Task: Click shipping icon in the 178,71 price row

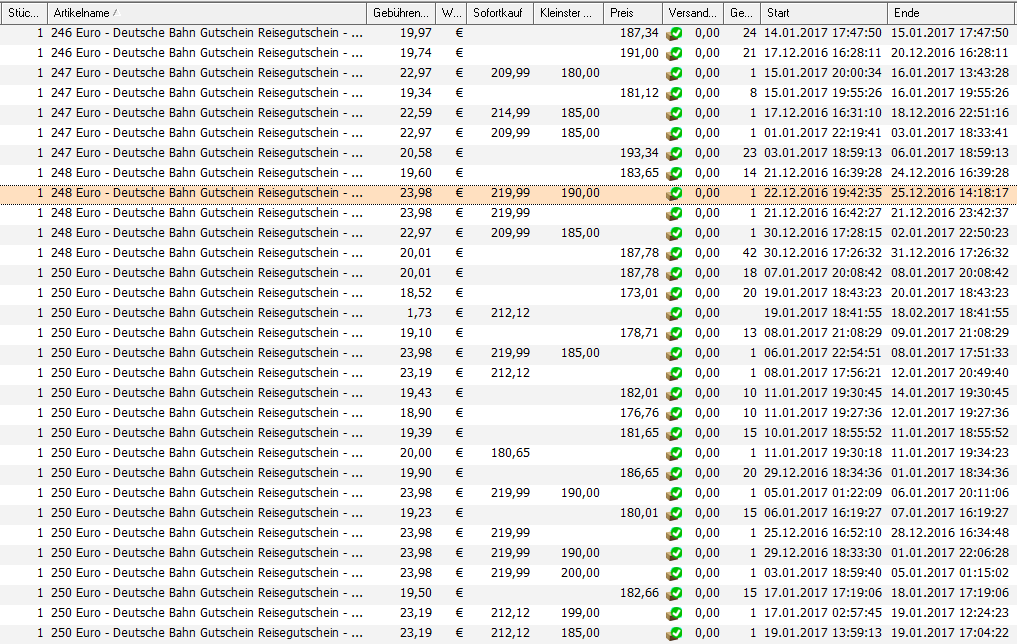Action: click(x=675, y=333)
